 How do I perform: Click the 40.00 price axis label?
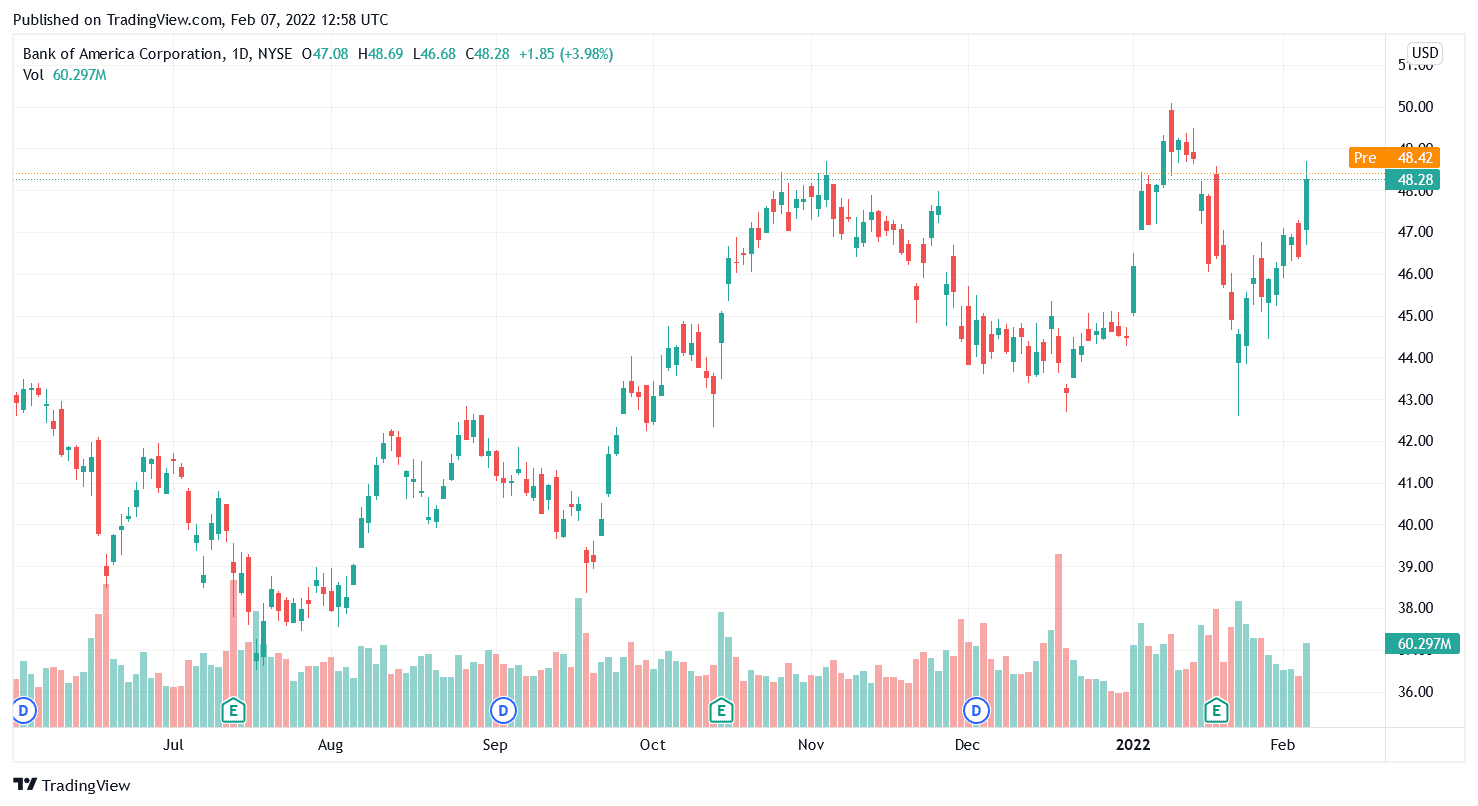[1417, 525]
